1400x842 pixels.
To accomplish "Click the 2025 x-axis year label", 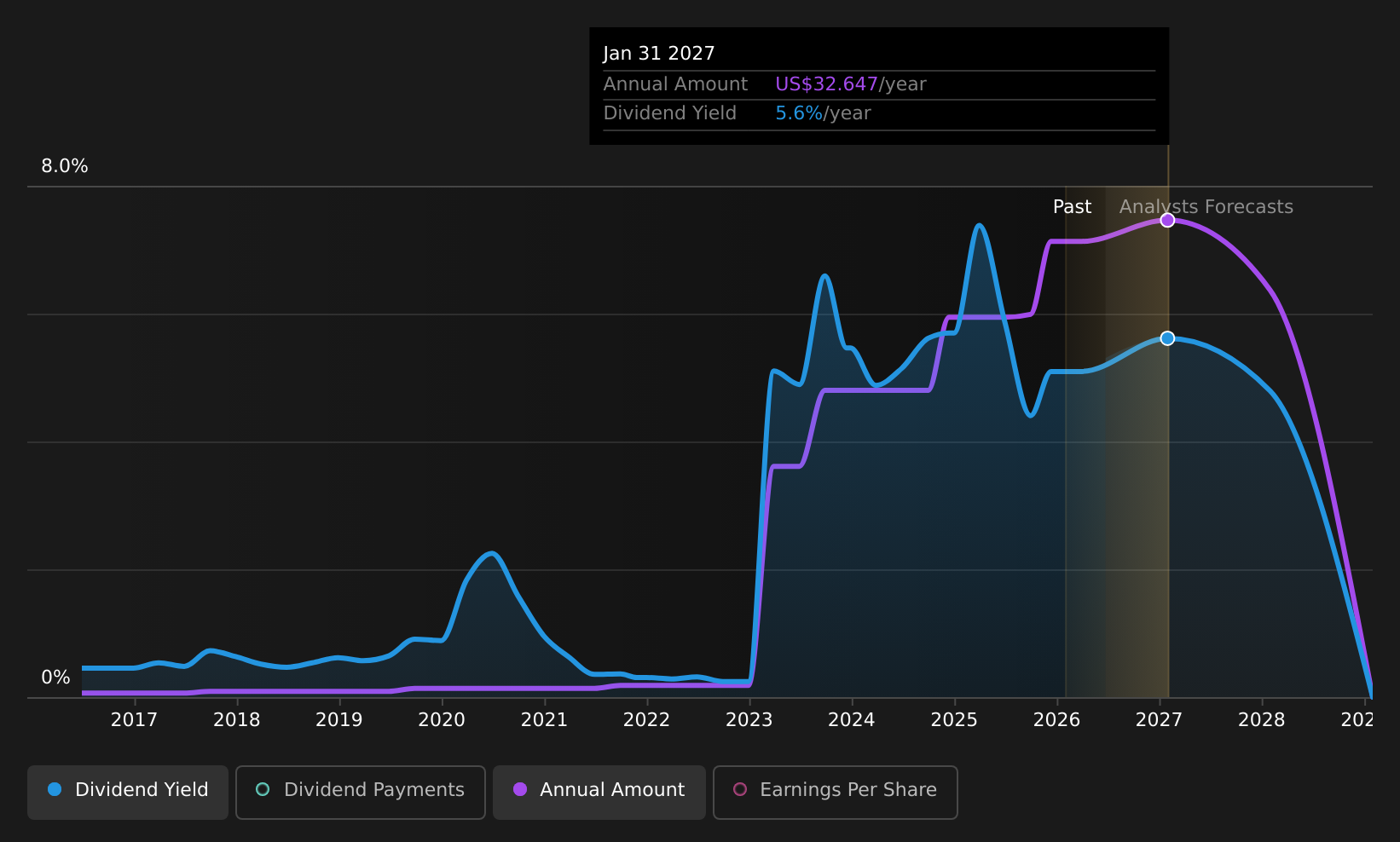I will click(x=954, y=720).
